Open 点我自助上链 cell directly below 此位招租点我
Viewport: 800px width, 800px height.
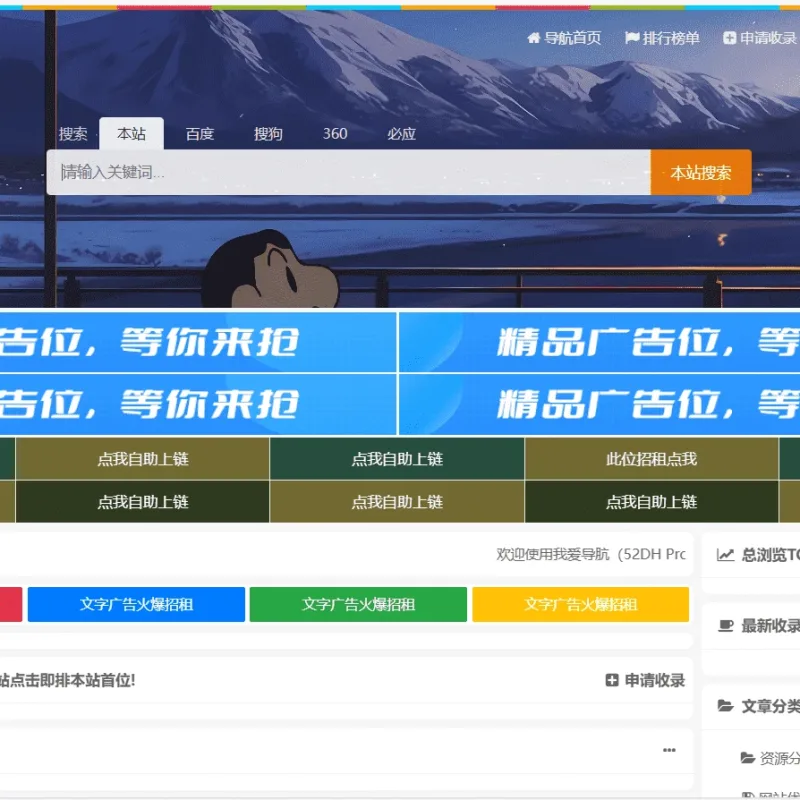[x=652, y=502]
